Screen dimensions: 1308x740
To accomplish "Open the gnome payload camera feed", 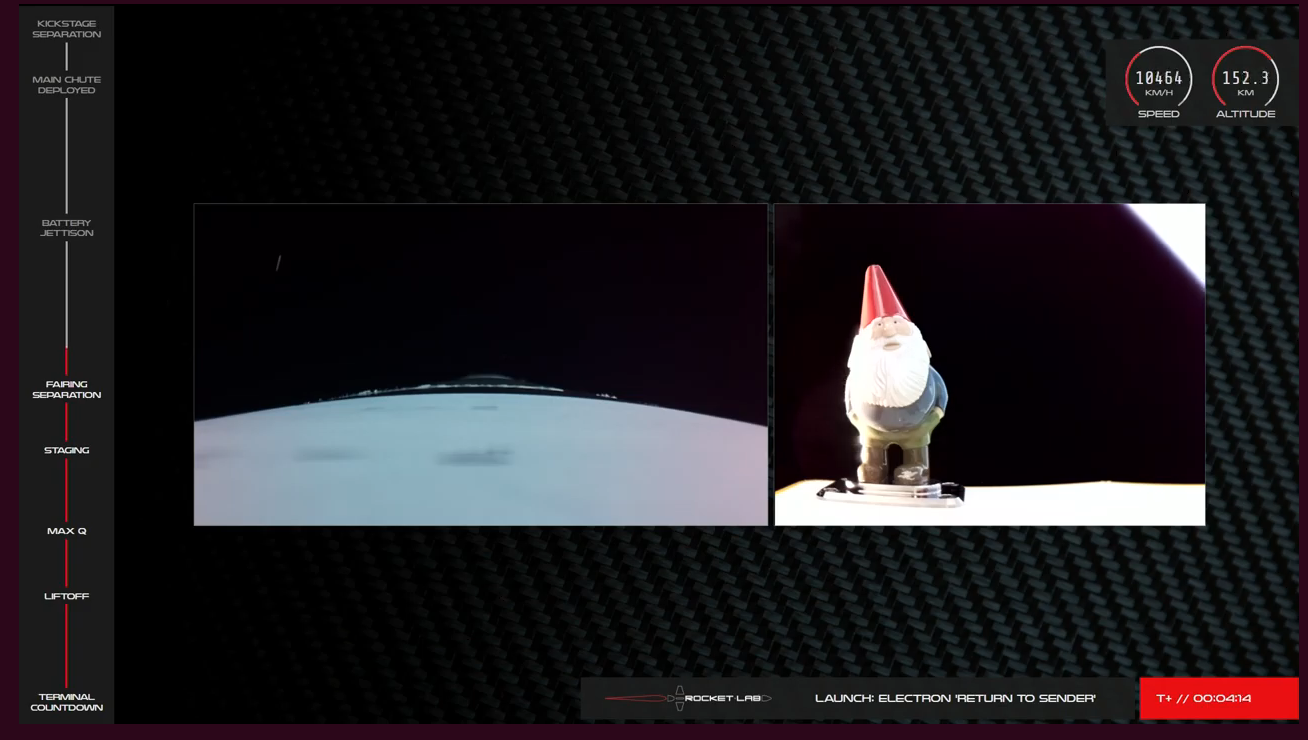I will (990, 364).
